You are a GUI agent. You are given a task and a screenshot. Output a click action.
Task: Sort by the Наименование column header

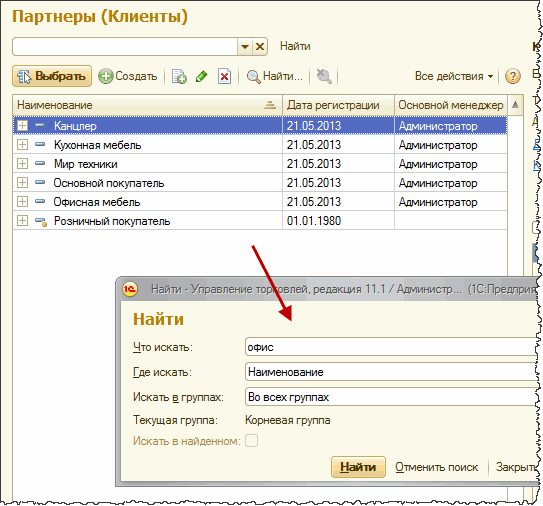[148, 105]
